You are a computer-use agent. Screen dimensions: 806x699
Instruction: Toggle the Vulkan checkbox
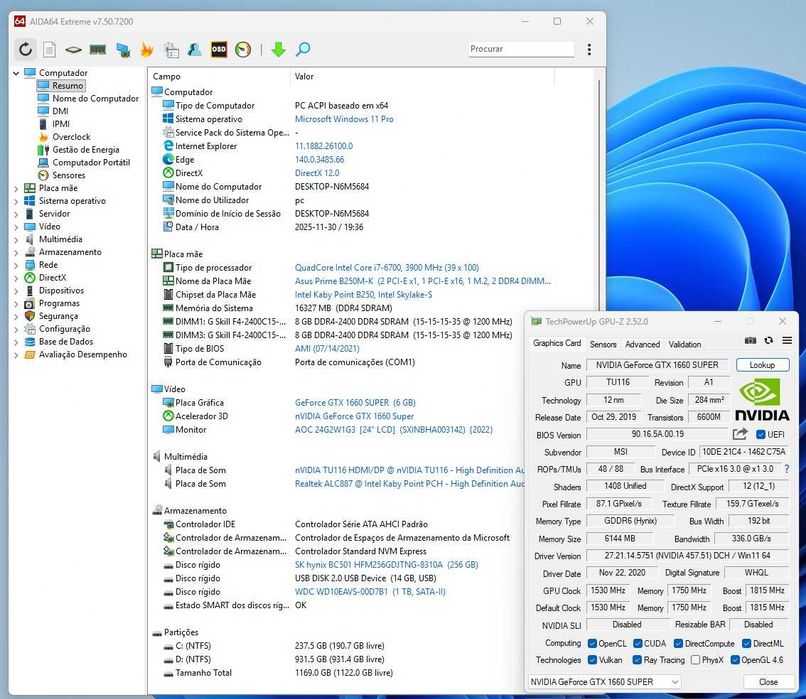click(592, 659)
